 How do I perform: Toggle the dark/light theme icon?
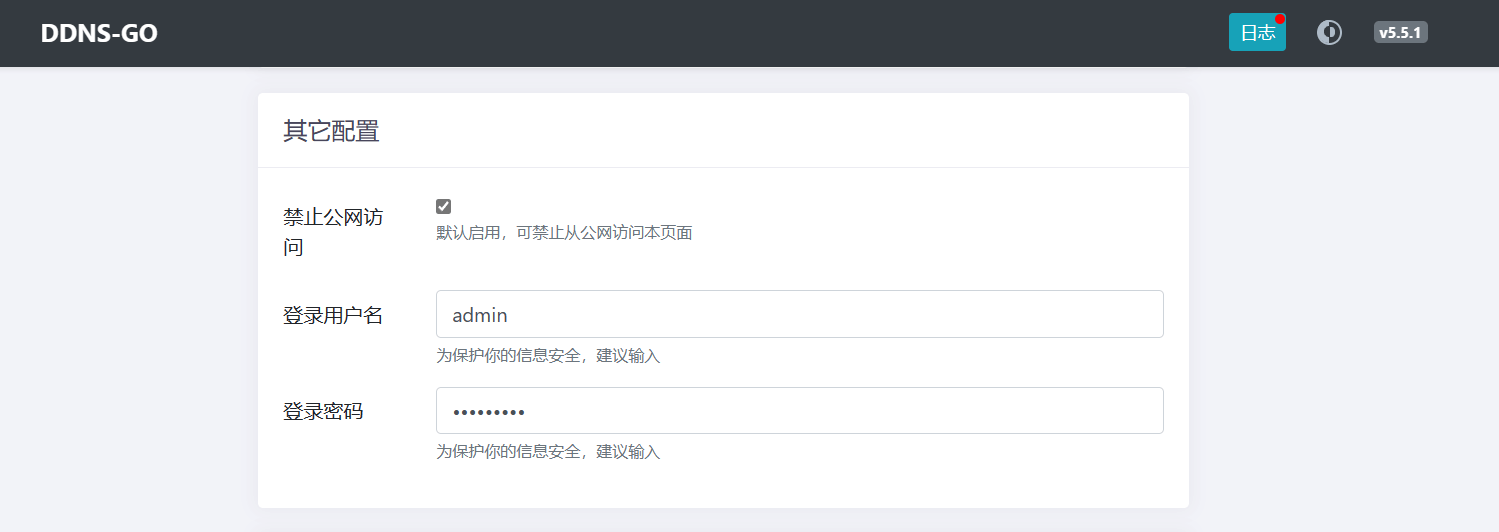click(1329, 33)
